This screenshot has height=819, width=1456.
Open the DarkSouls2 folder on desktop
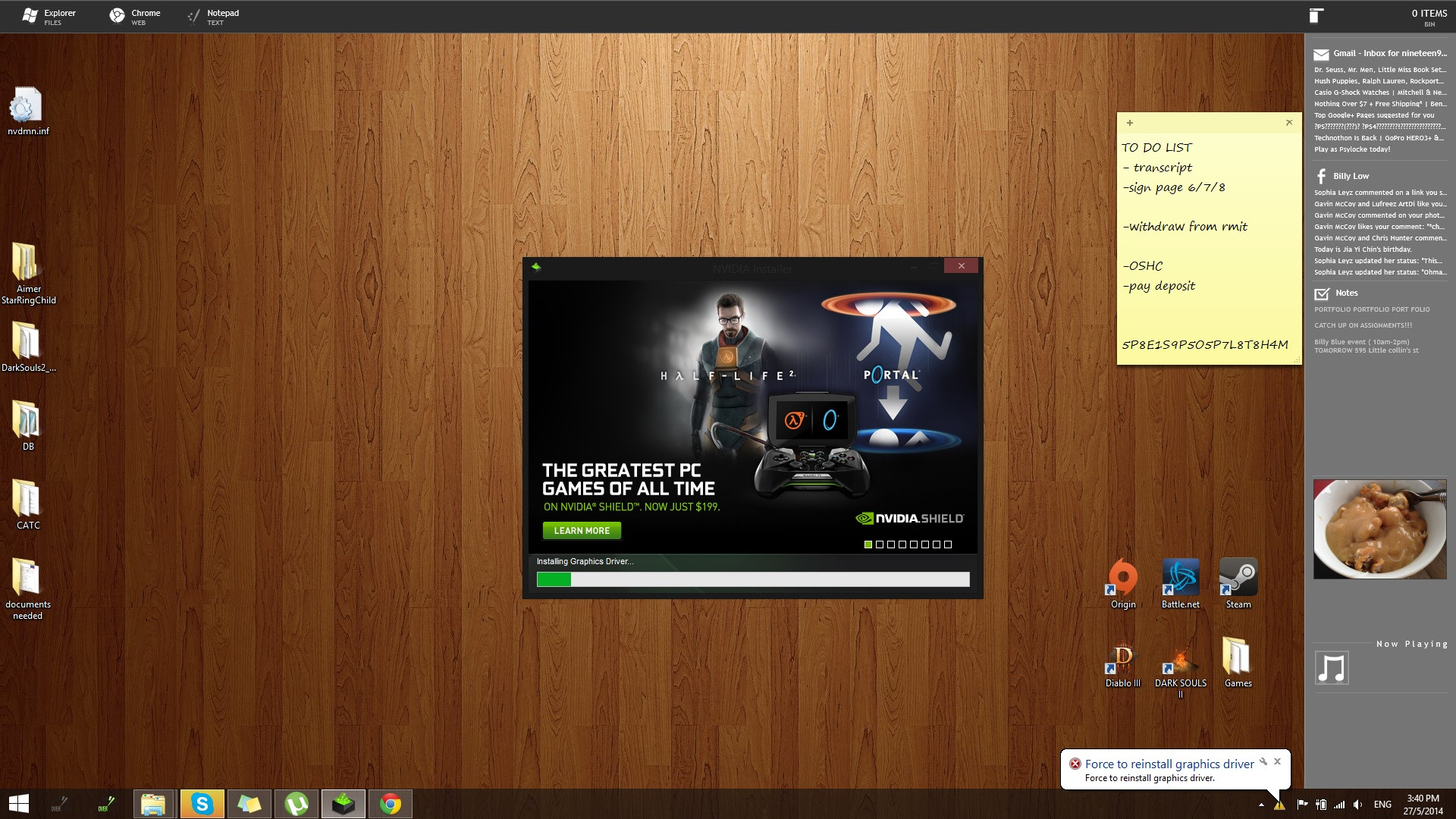pos(28,347)
